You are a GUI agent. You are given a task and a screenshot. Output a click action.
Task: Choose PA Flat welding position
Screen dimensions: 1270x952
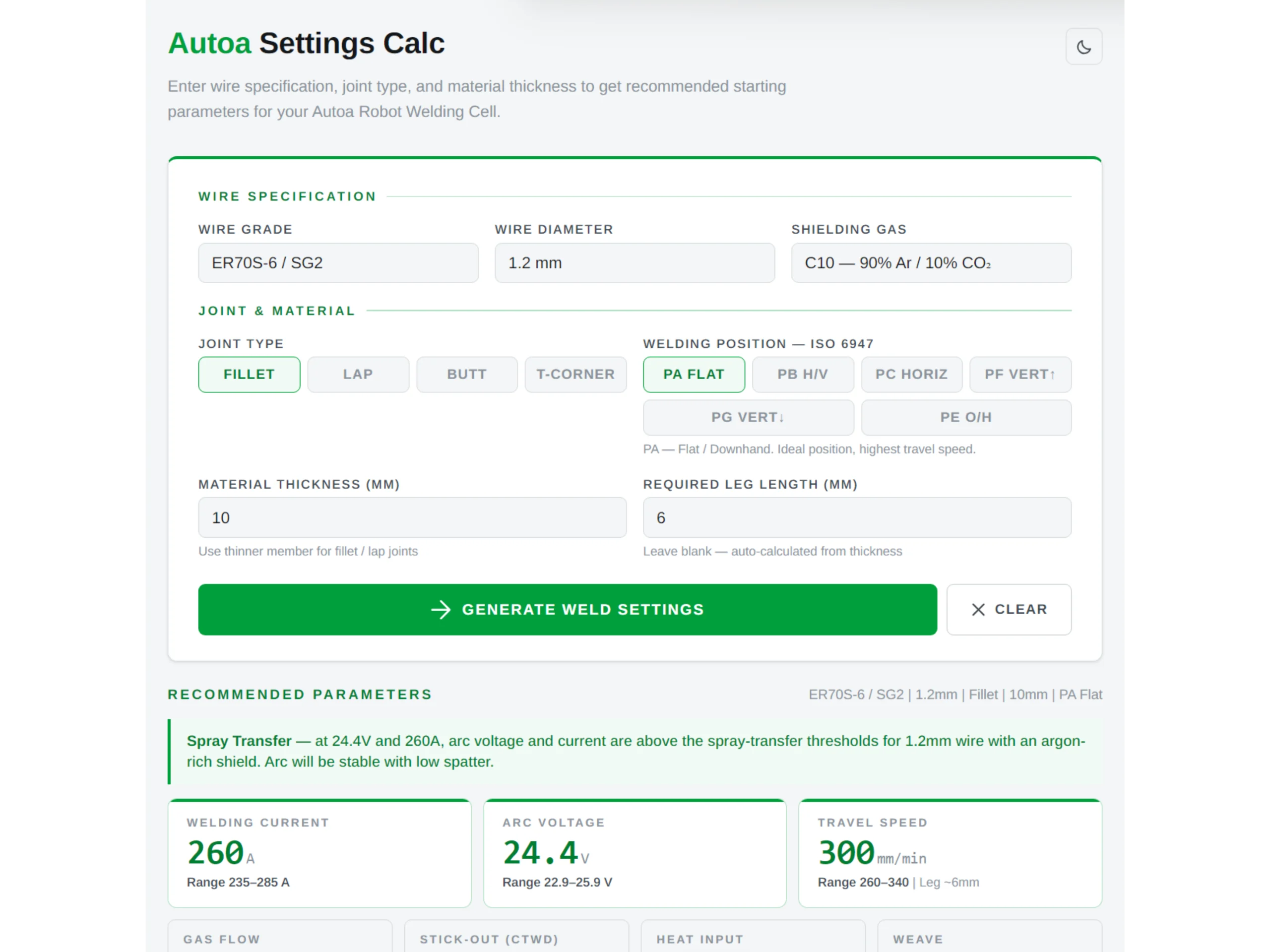tap(694, 375)
